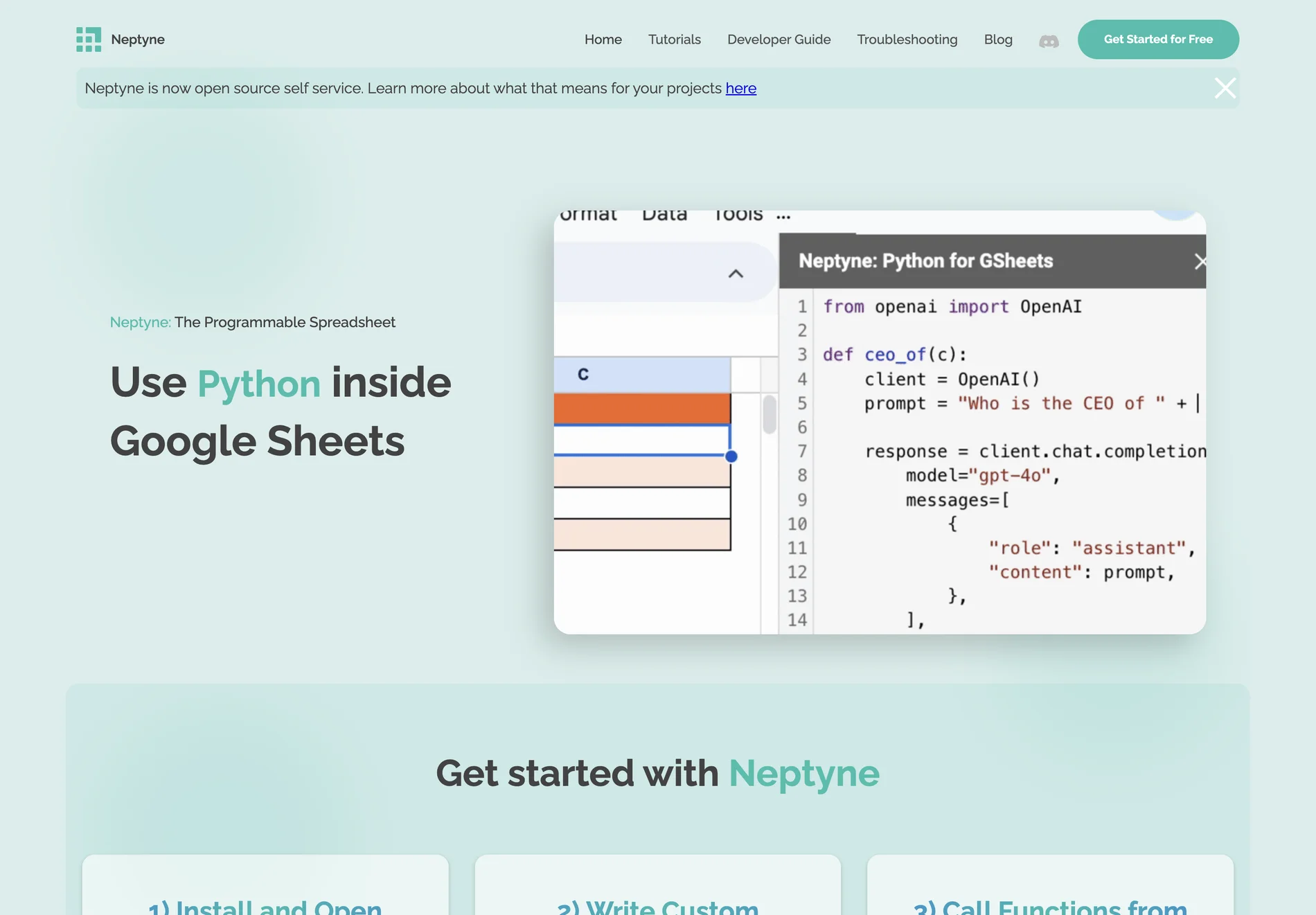Open the Discord icon link
This screenshot has height=915, width=1316.
pos(1049,42)
